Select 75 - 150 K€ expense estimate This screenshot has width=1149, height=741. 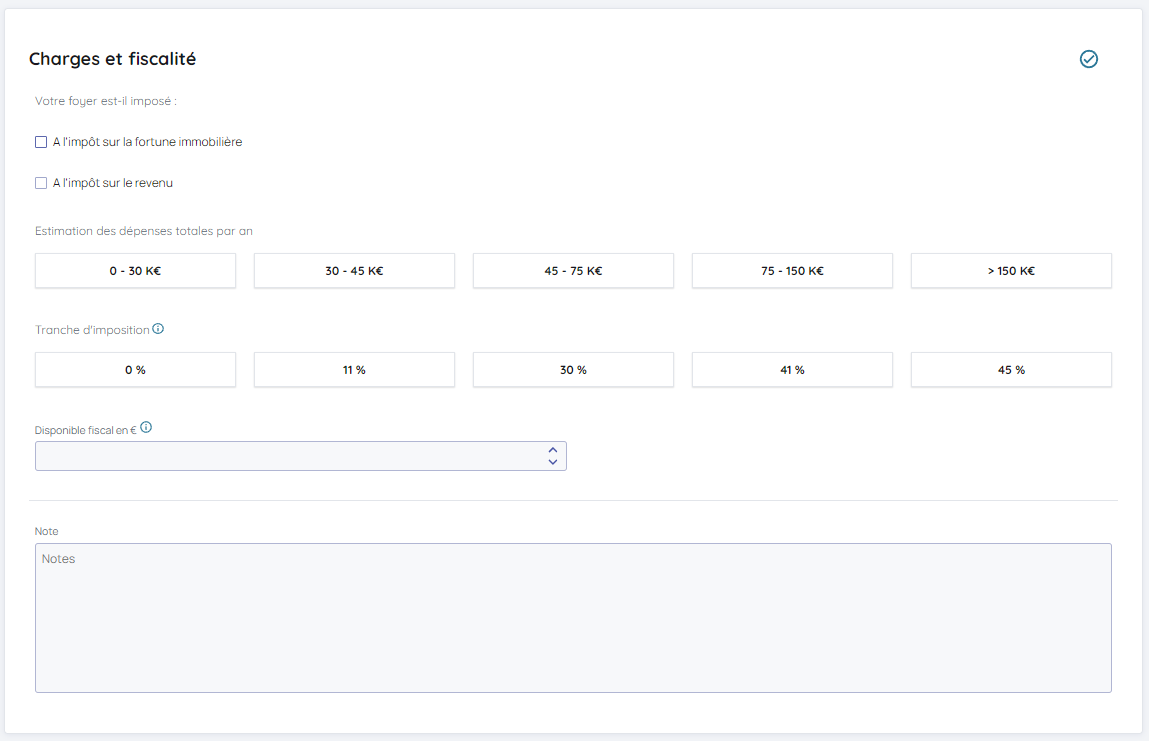pyautogui.click(x=792, y=271)
